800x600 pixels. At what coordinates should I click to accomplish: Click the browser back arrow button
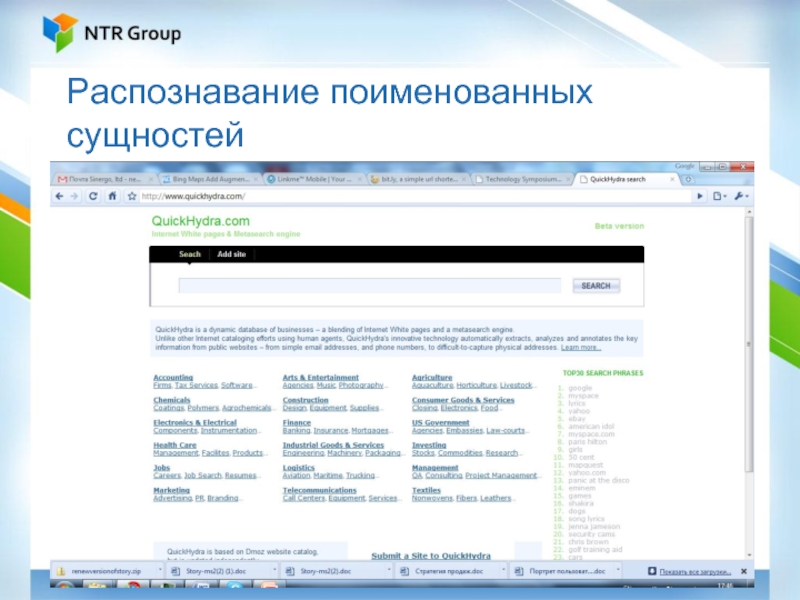point(61,197)
